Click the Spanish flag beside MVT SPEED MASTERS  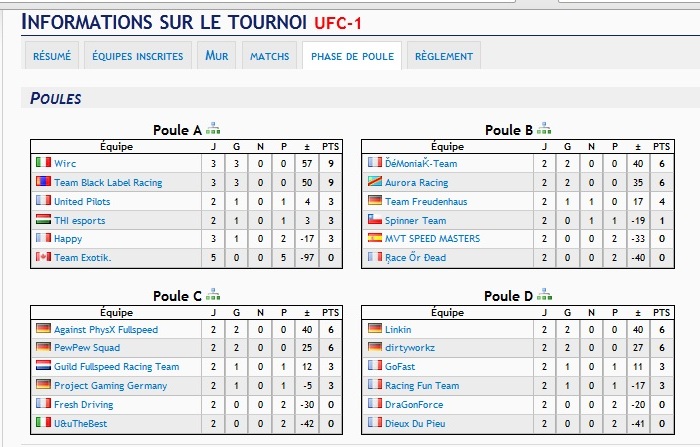[375, 238]
